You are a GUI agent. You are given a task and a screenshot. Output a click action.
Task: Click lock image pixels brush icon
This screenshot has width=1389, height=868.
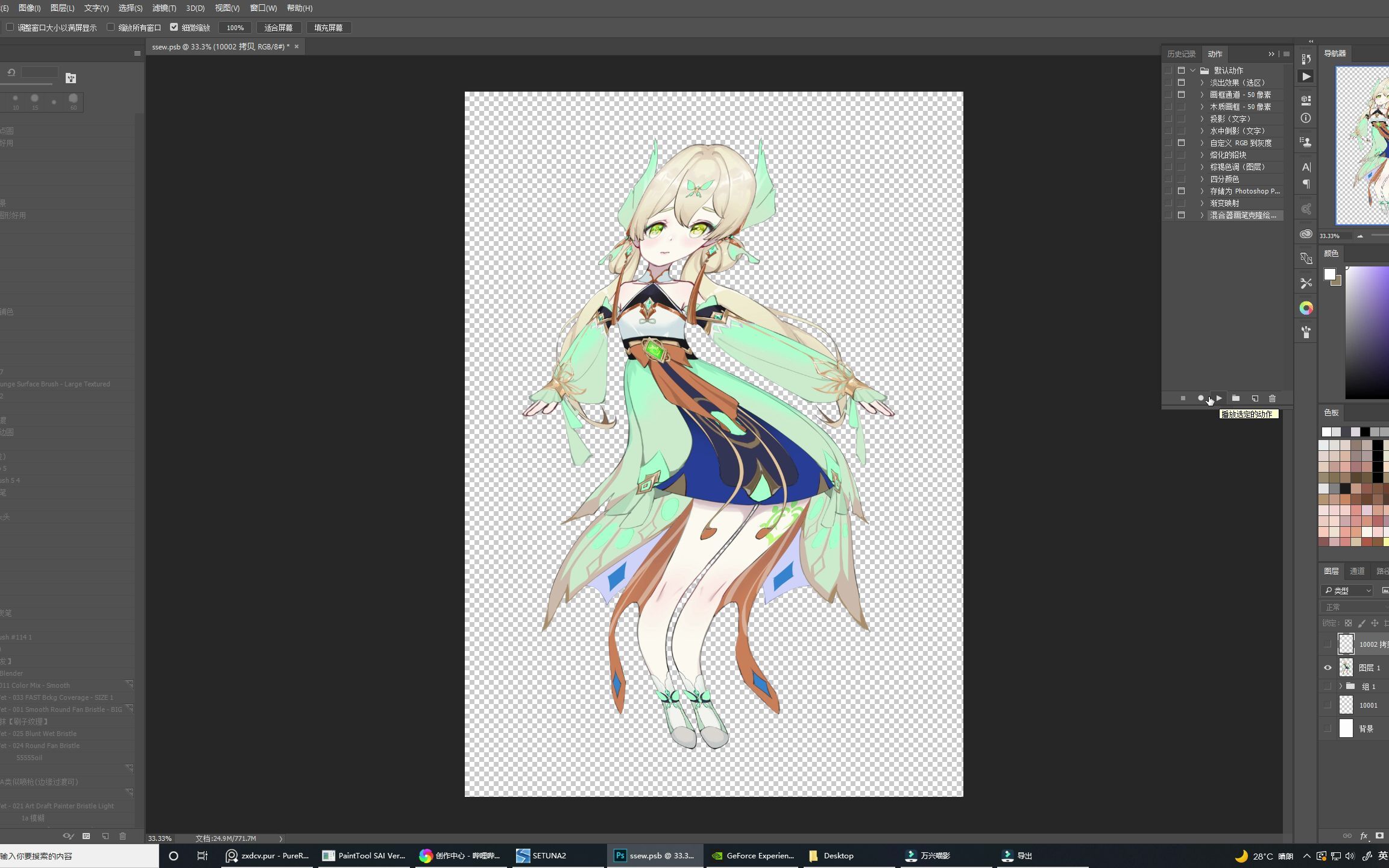coord(1361,623)
